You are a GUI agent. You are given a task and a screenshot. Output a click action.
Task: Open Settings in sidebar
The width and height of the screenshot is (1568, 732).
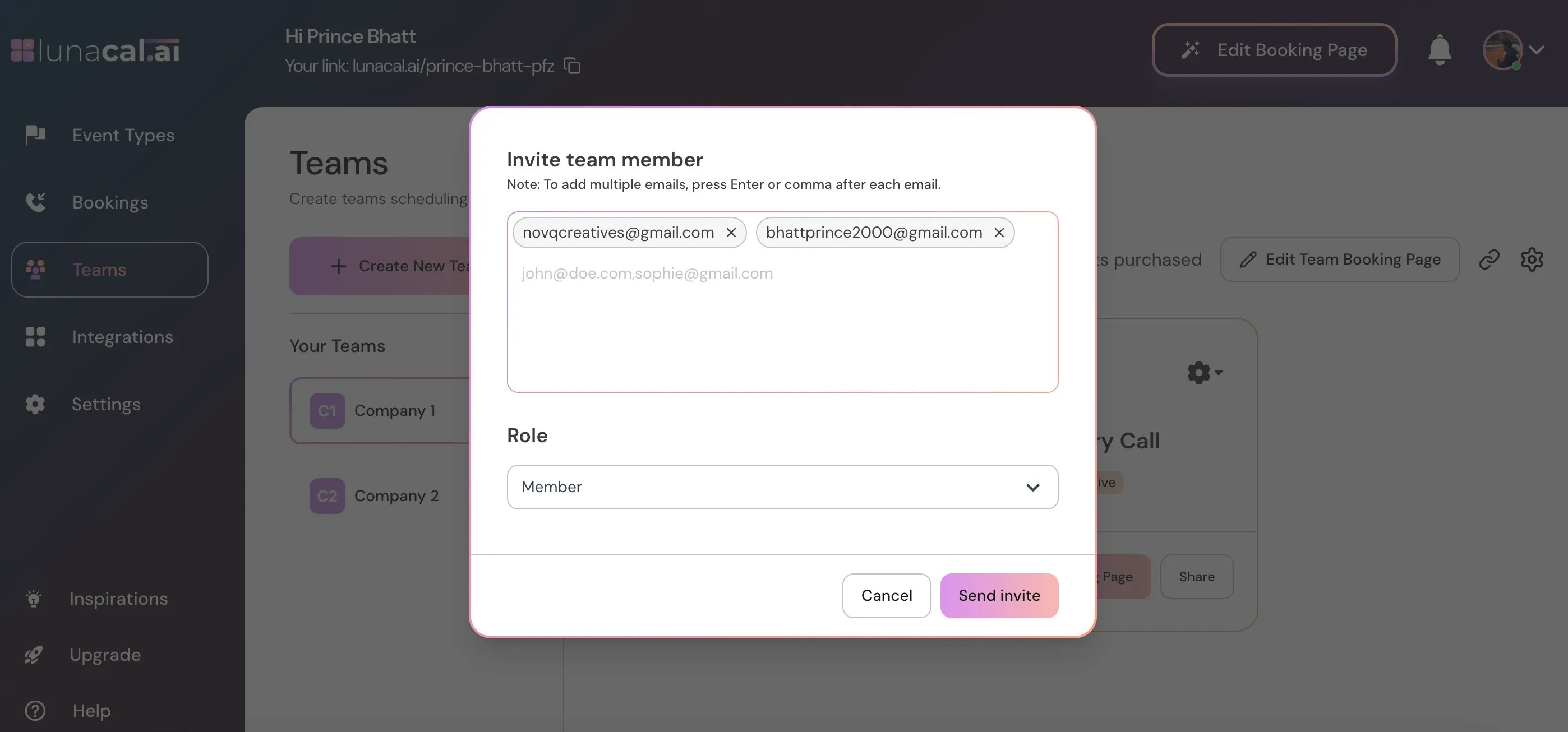coord(105,405)
